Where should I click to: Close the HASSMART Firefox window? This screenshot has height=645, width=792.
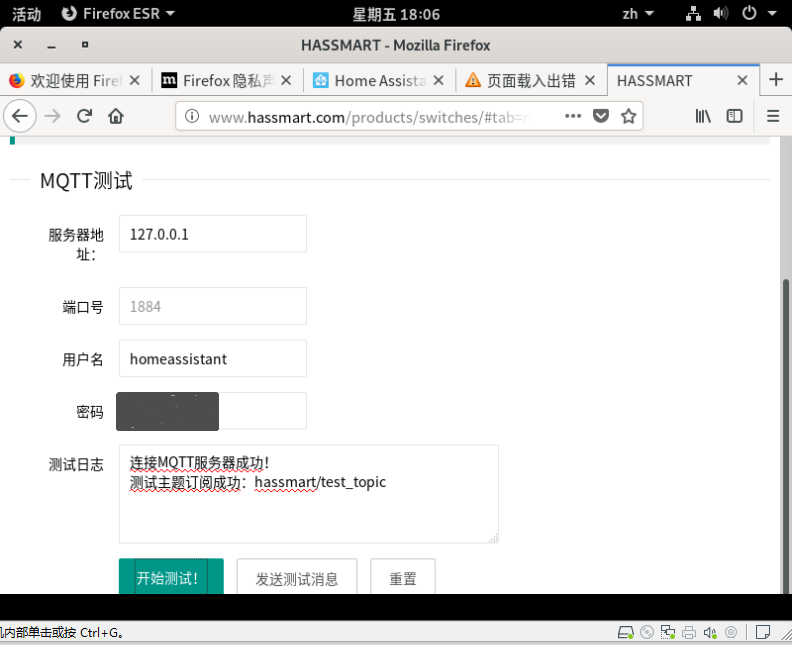pyautogui.click(x=18, y=45)
